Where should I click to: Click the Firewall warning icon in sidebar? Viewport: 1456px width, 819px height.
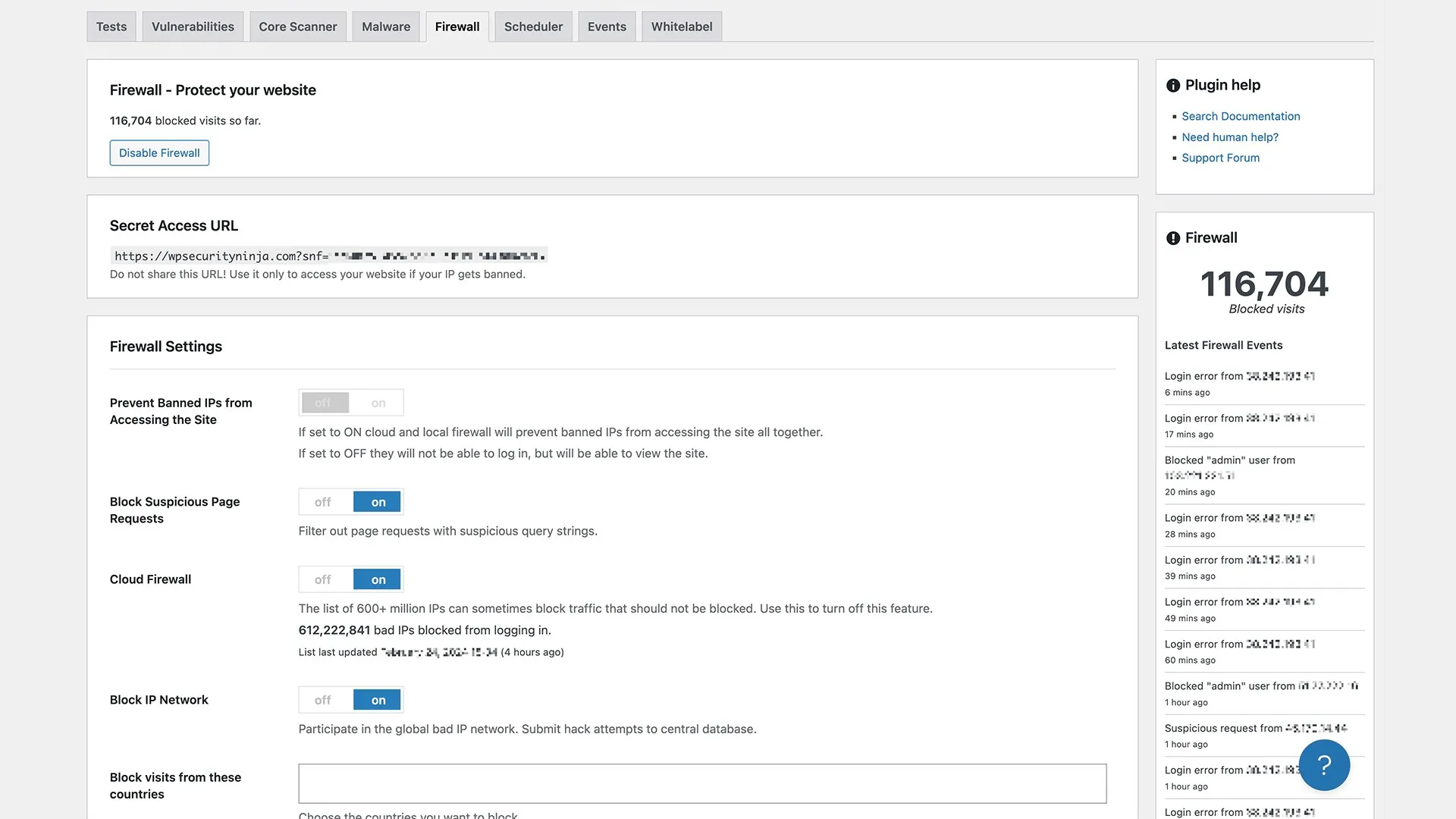(x=1173, y=238)
